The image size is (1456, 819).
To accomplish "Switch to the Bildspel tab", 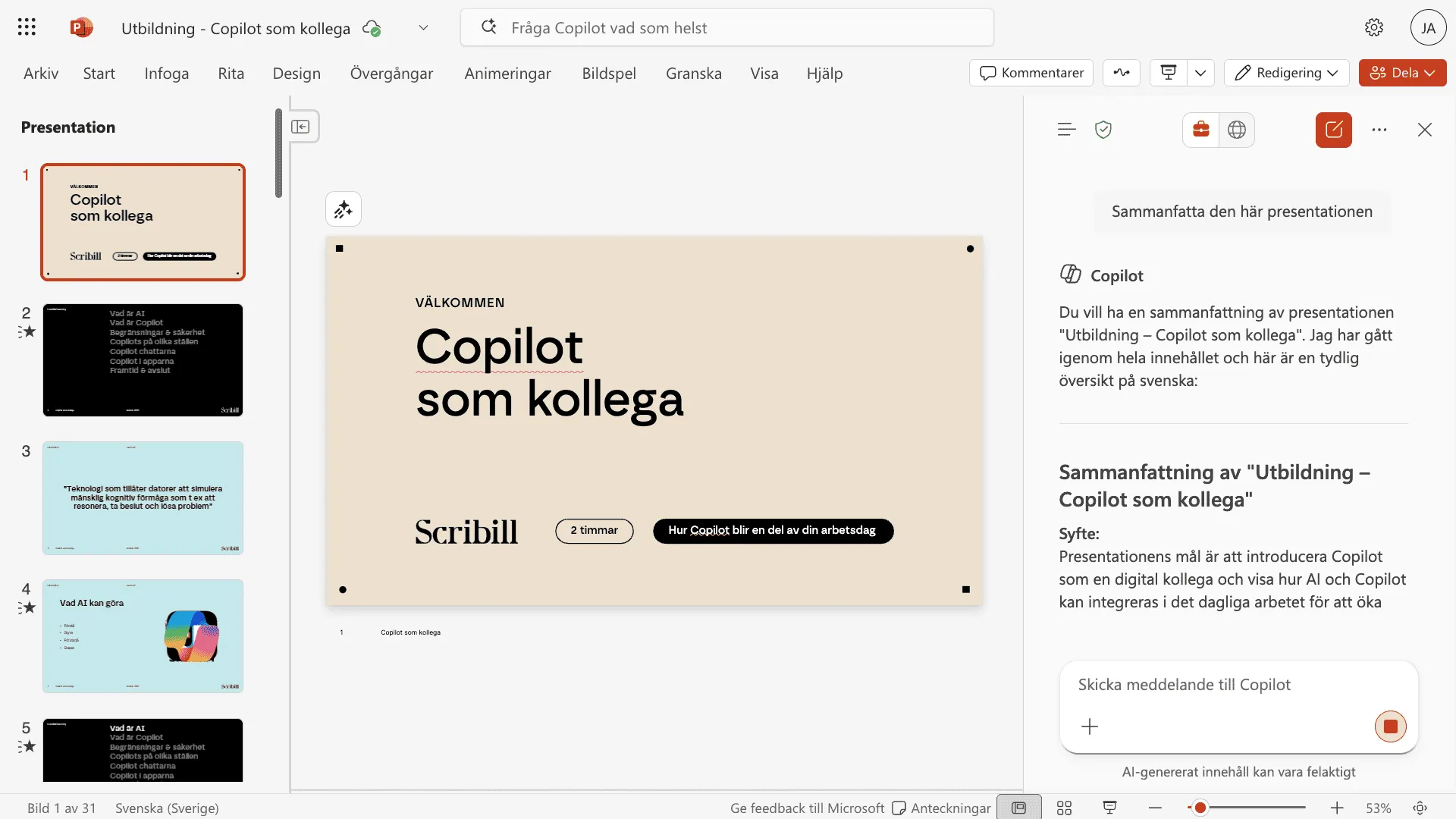I will pos(609,74).
